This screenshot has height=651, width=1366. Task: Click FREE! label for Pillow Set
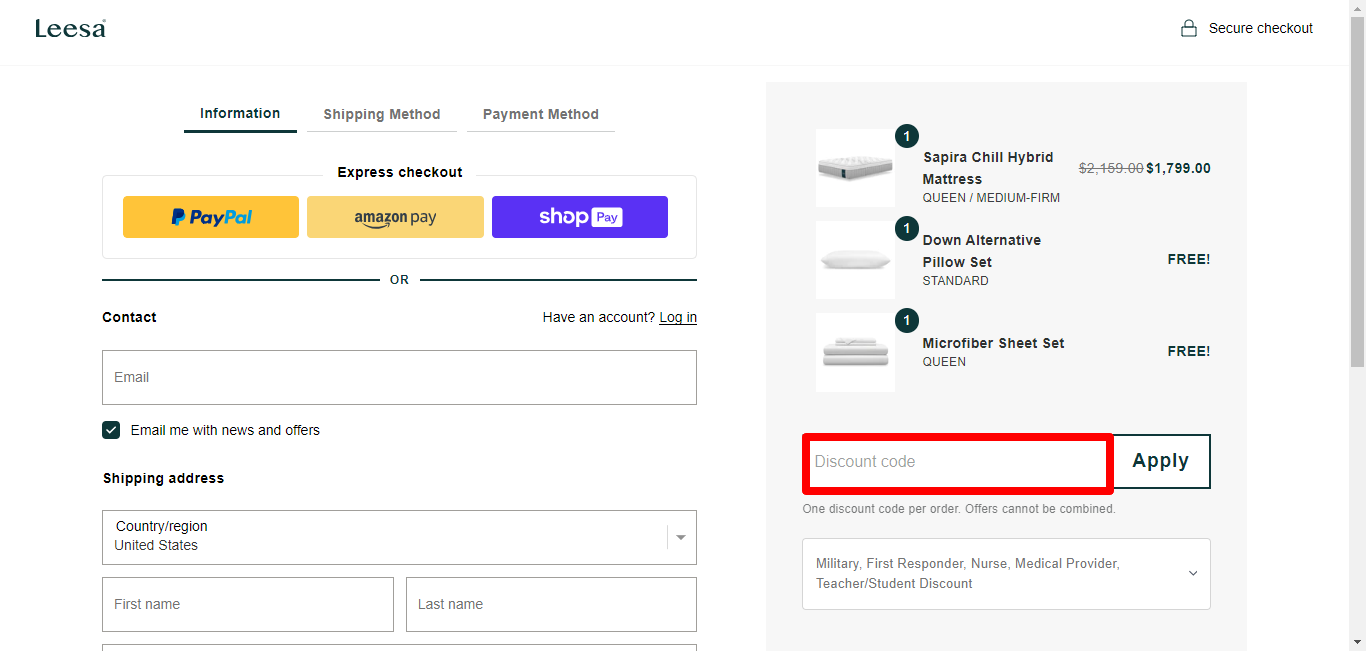[1189, 259]
